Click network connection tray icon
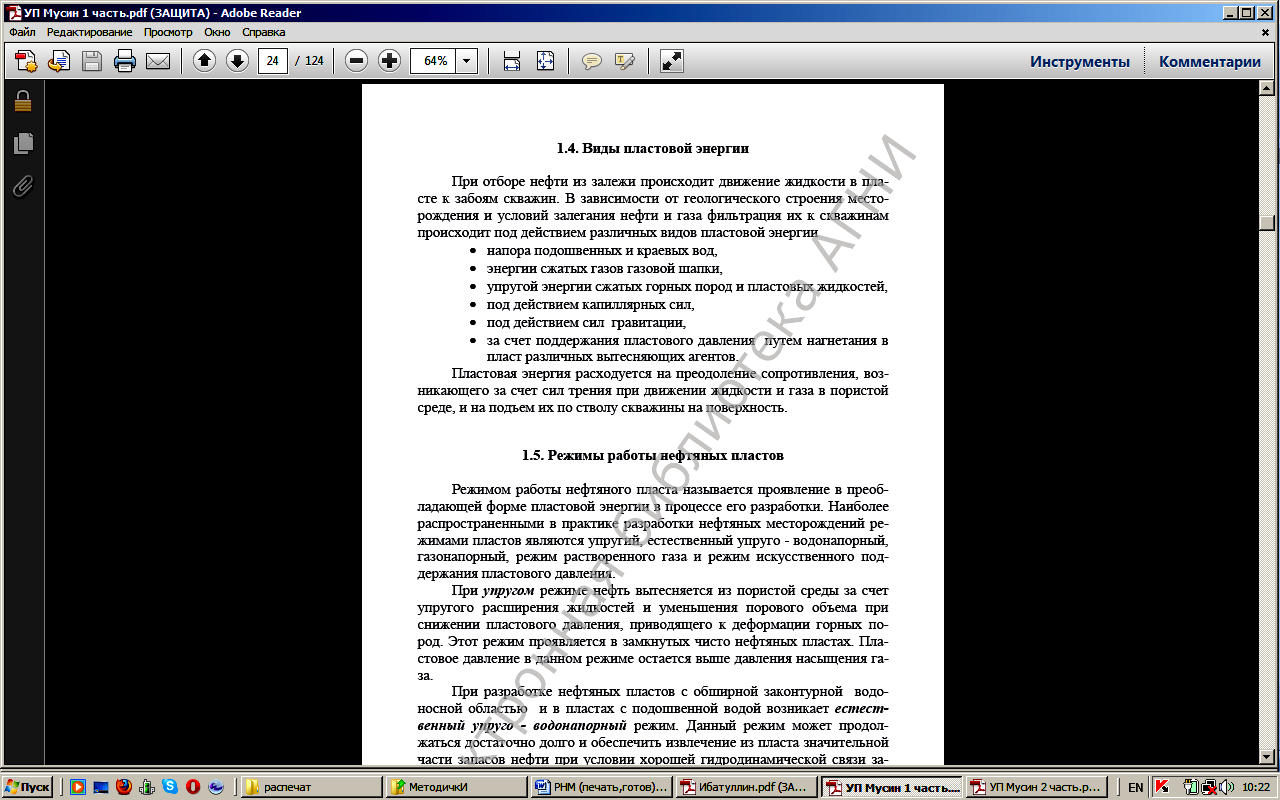 click(x=1208, y=787)
